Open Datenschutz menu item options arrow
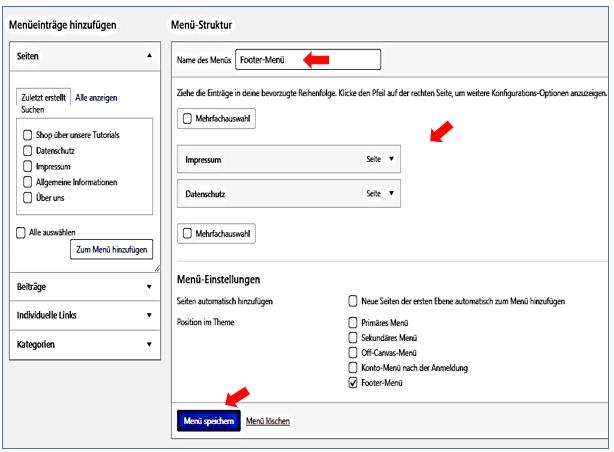The width and height of the screenshot is (614, 452). point(392,192)
